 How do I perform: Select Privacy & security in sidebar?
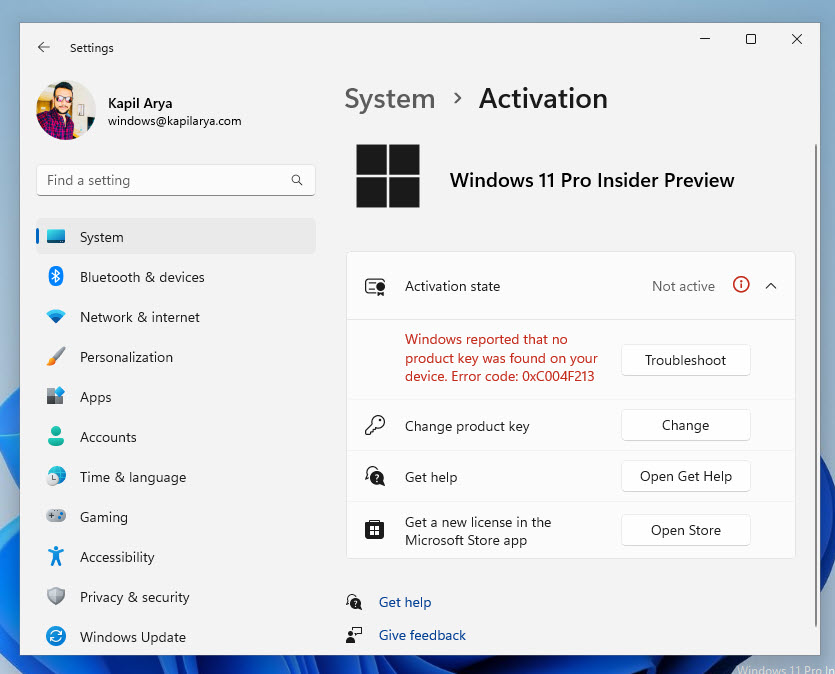(134, 597)
